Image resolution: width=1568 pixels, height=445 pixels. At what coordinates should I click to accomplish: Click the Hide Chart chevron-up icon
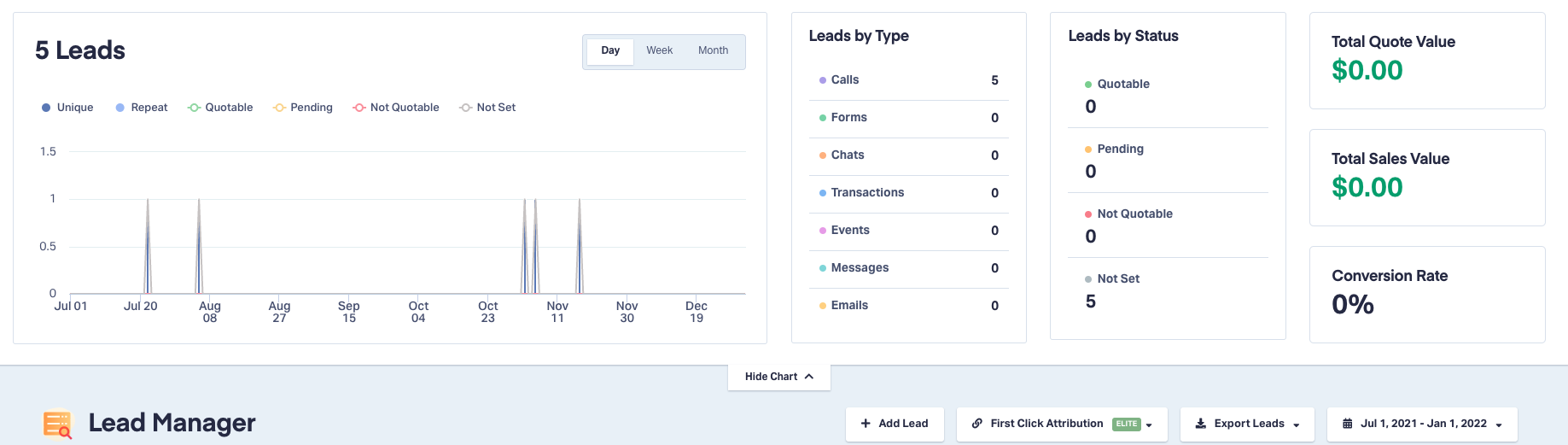(809, 377)
